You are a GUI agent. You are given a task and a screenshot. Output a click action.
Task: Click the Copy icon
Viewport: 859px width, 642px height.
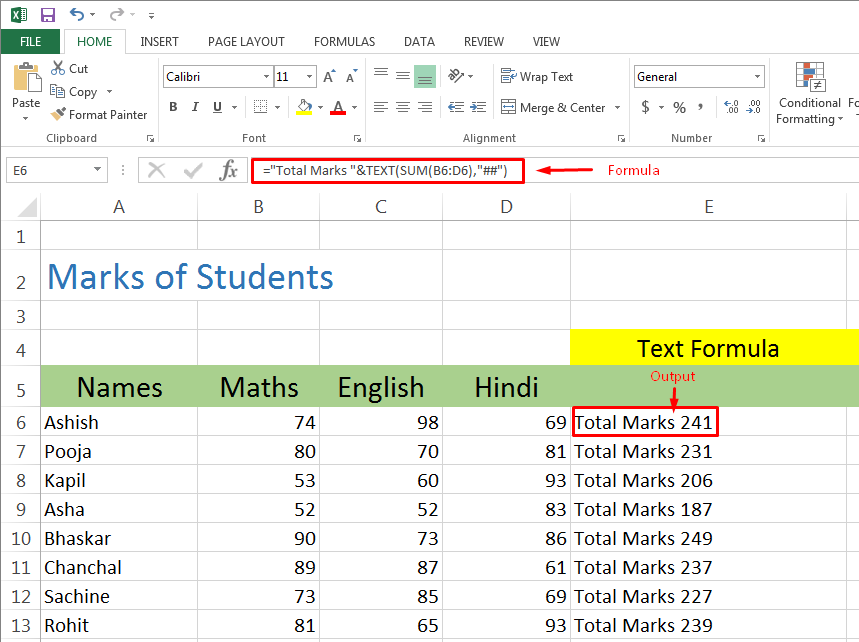pyautogui.click(x=59, y=91)
